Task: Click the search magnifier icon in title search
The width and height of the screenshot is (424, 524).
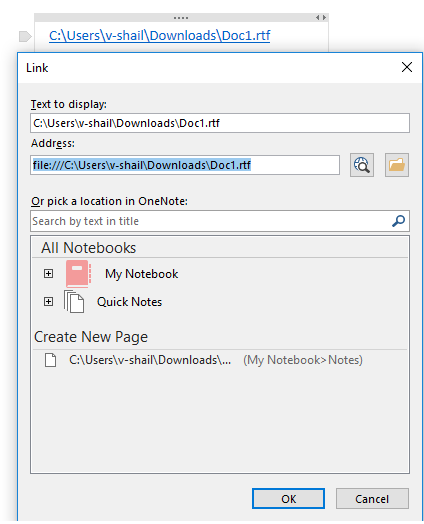Action: pyautogui.click(x=398, y=221)
